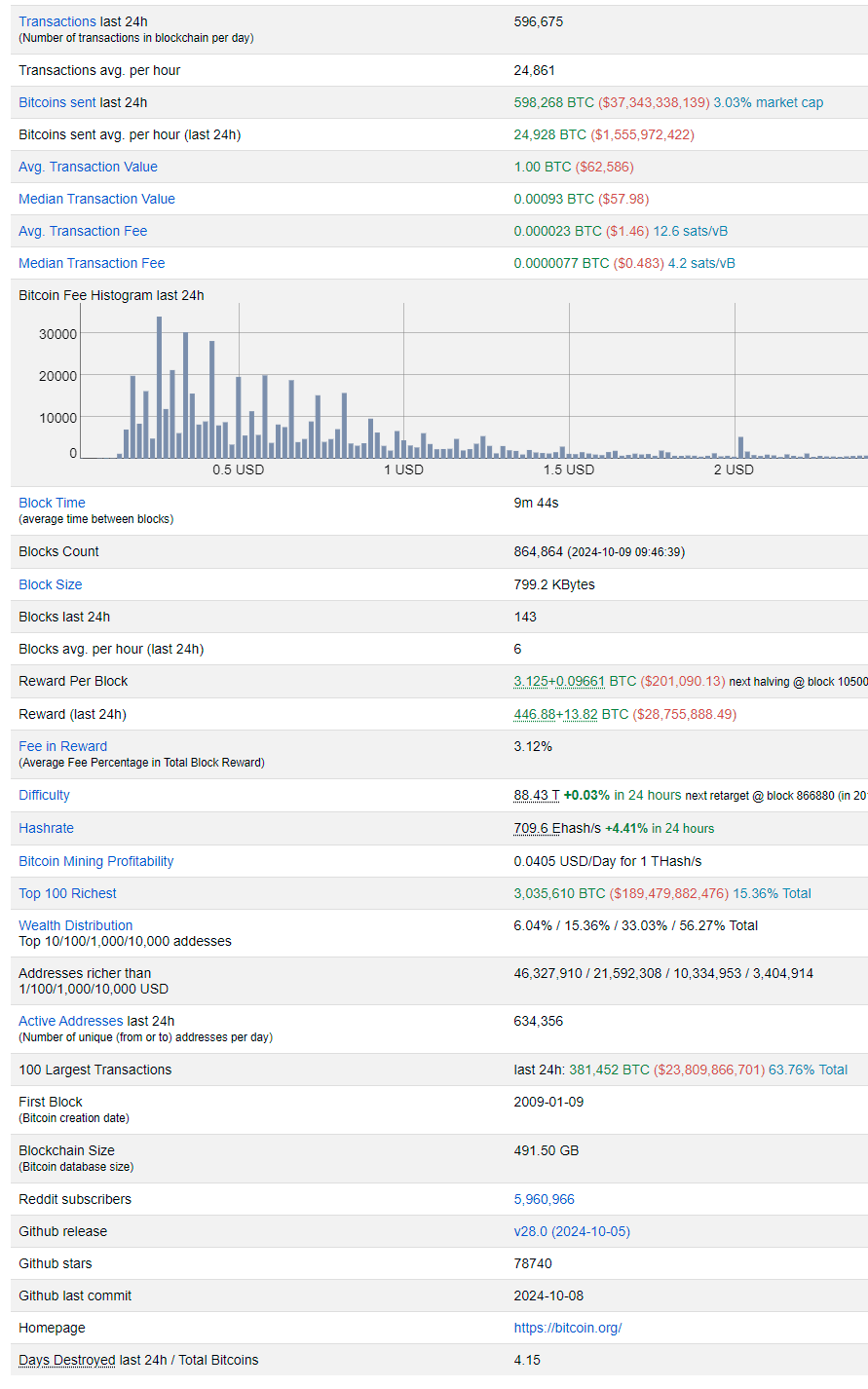This screenshot has height=1389, width=868.
Task: Click the 709.6 Ehash/s hashrate value
Action: 557,828
